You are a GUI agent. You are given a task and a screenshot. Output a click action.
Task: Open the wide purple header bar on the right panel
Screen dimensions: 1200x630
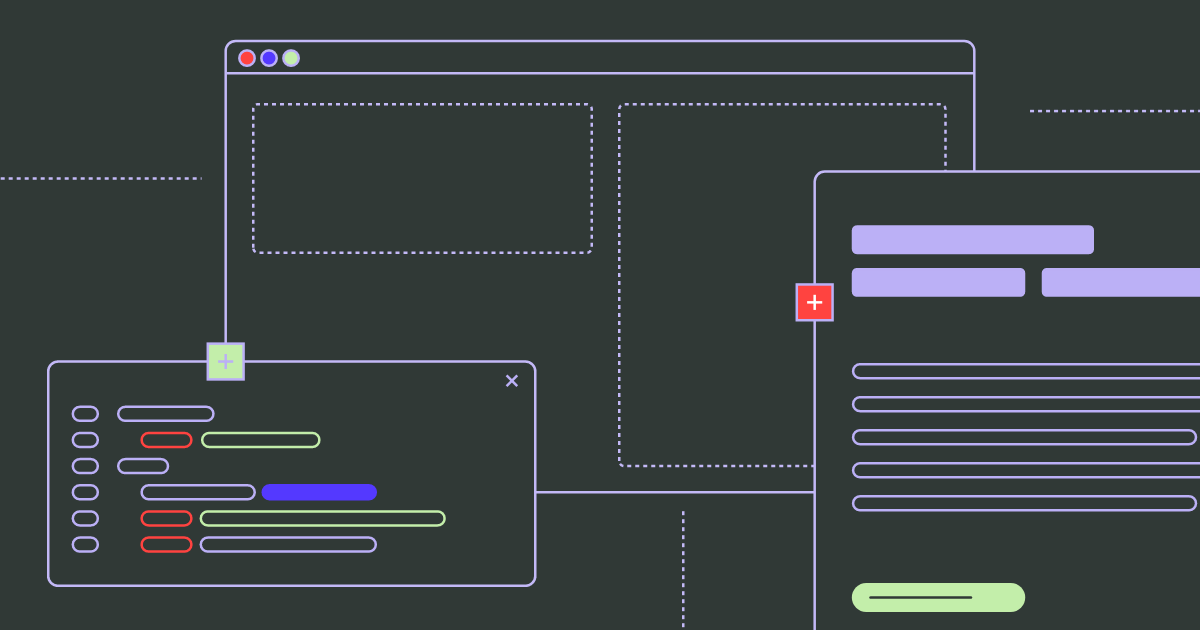pos(972,239)
